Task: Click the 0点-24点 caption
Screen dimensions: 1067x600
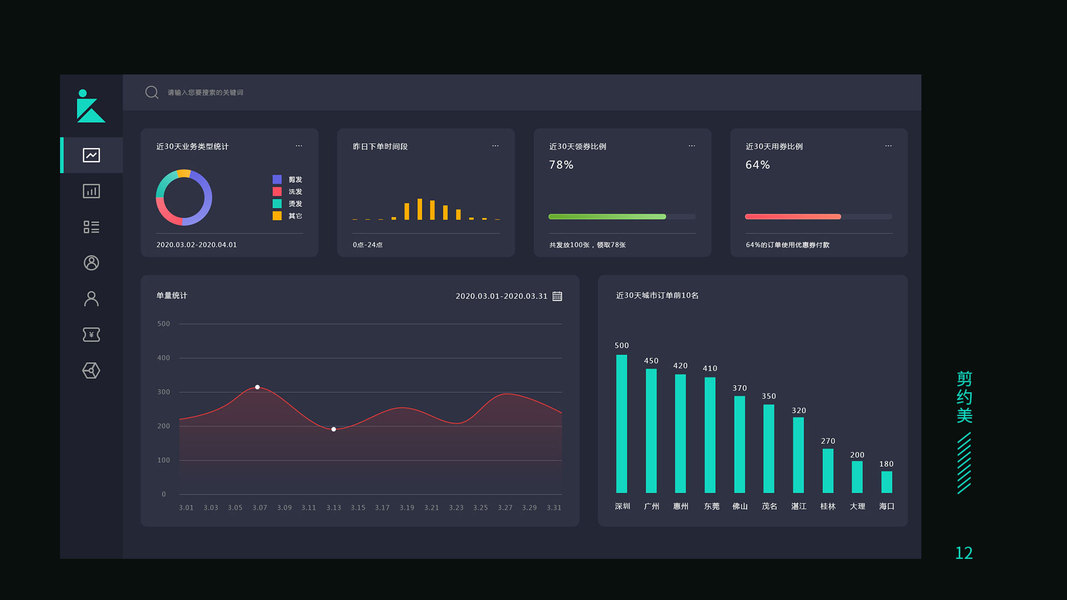Action: pos(367,245)
